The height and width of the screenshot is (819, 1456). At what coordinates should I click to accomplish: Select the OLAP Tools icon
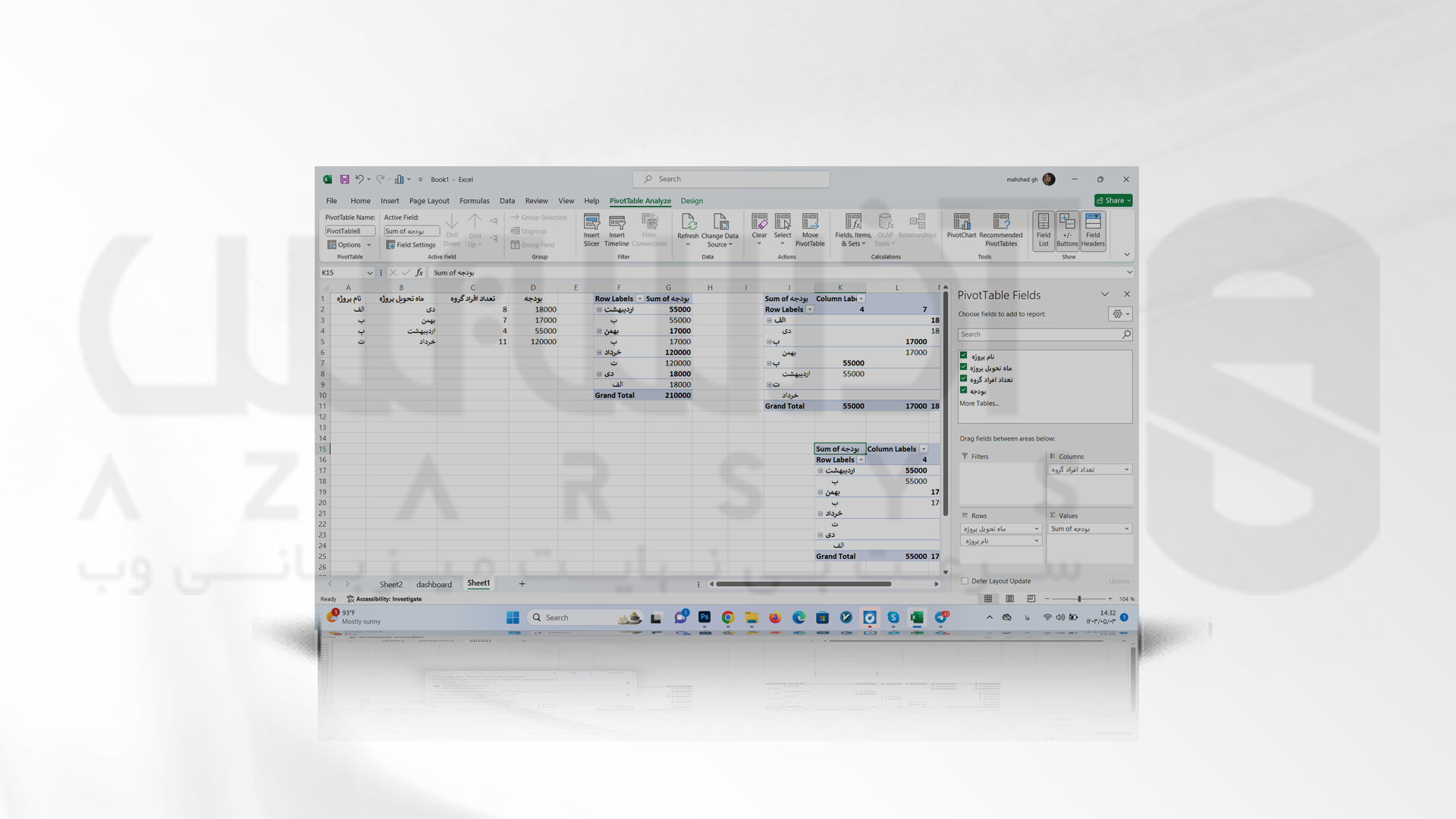pyautogui.click(x=885, y=229)
